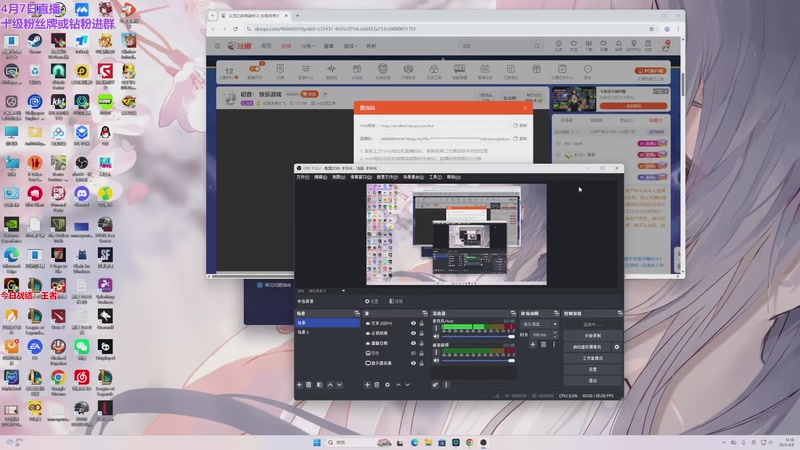Open transition properties three-dot menu
The image size is (800, 450).
(x=554, y=345)
